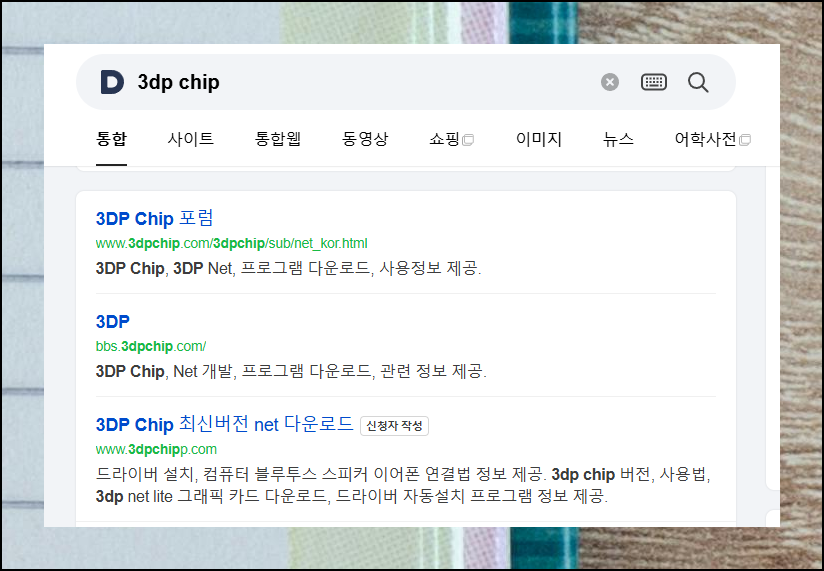Open the 통합웹 tab
824x571 pixels.
click(x=277, y=139)
